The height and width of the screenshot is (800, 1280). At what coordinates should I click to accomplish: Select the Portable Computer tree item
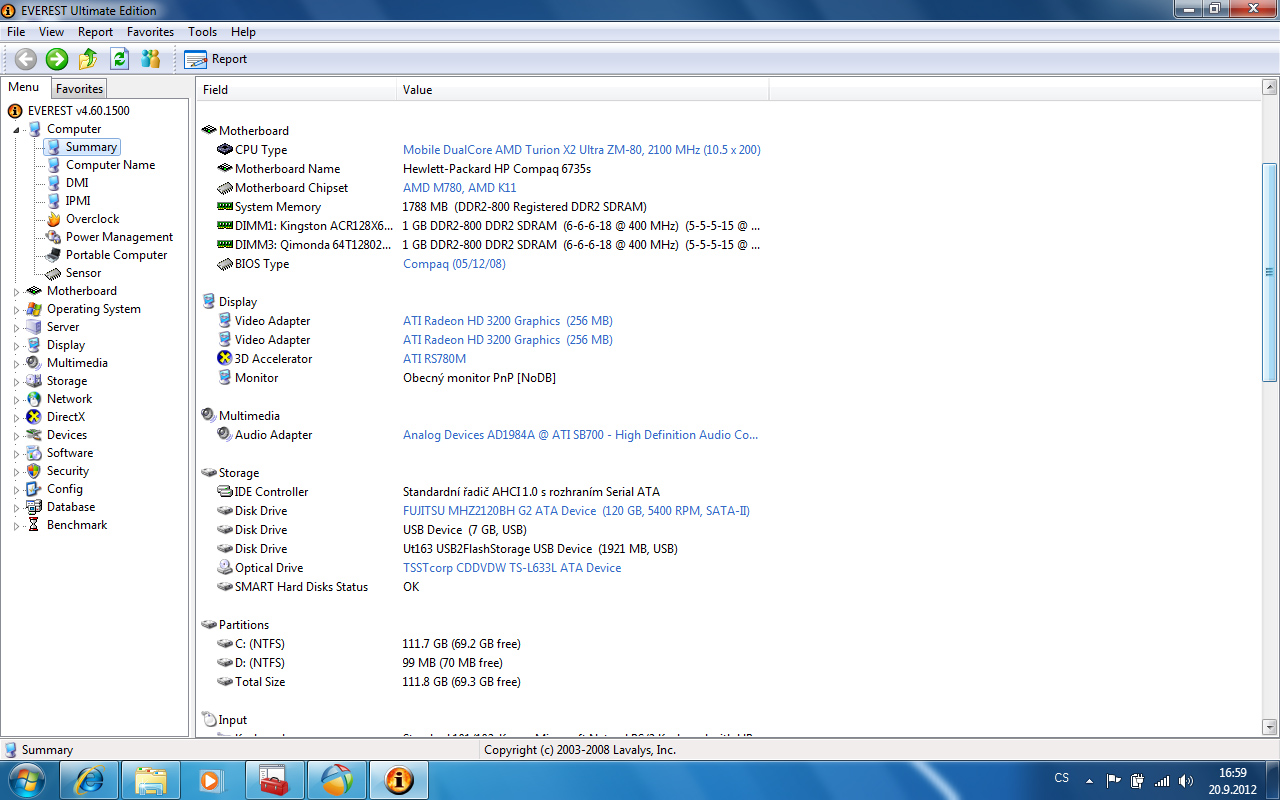click(116, 255)
